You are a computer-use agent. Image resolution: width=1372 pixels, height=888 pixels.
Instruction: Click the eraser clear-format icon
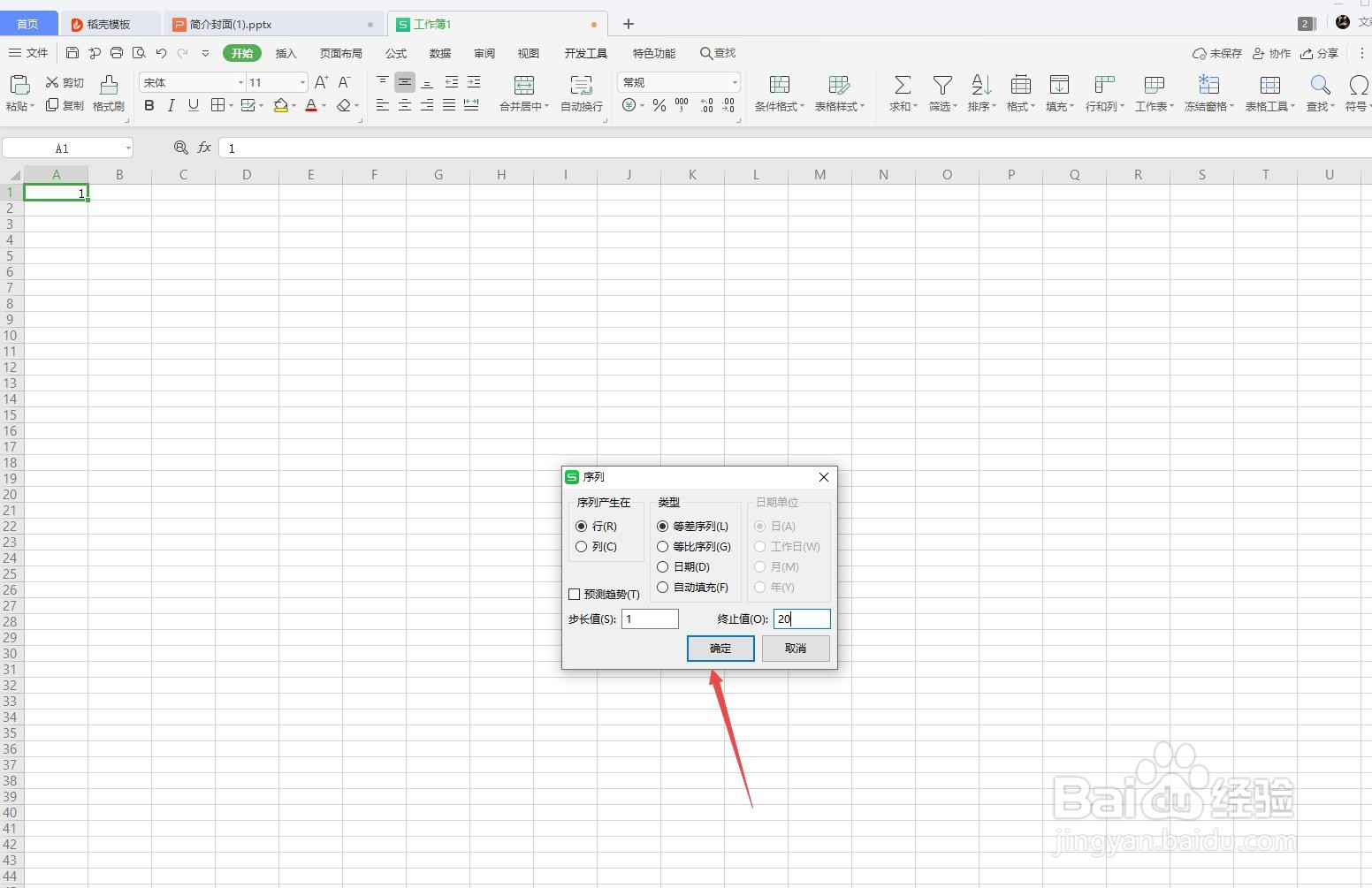(x=345, y=105)
